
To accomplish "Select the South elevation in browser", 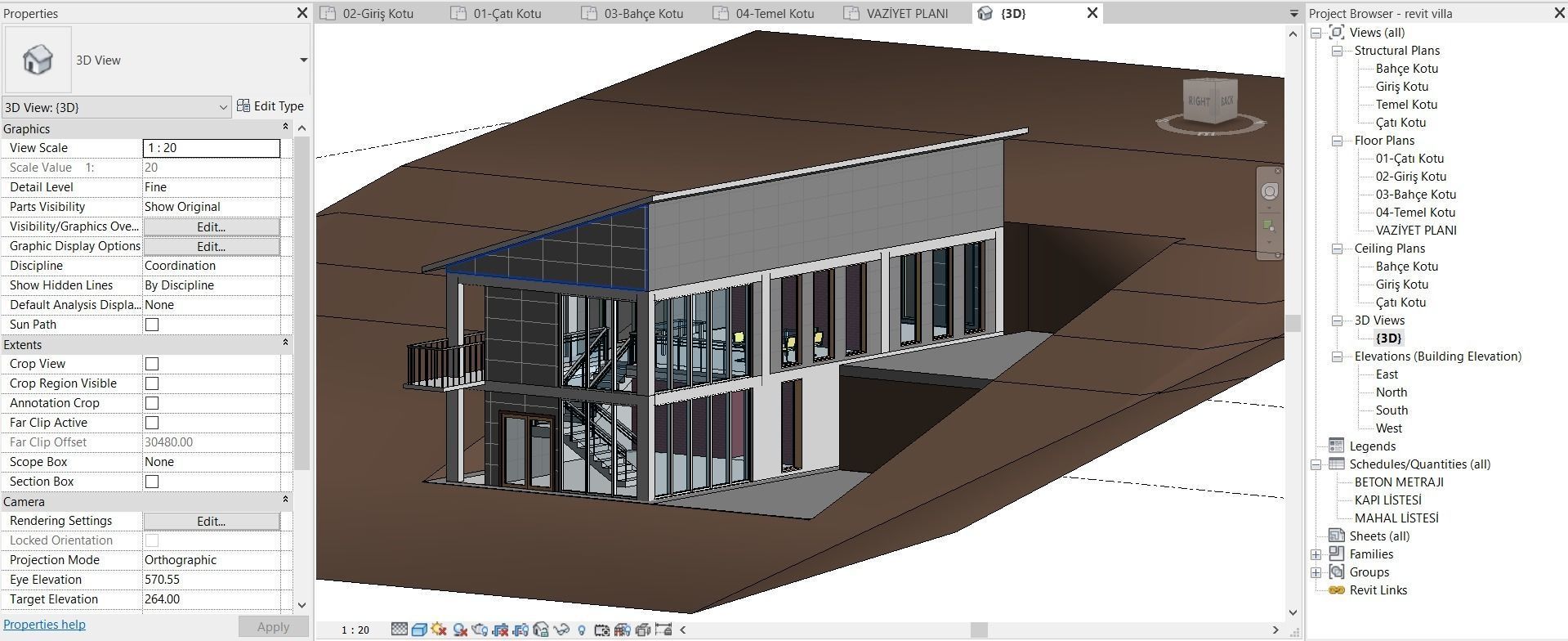I will pos(1392,410).
